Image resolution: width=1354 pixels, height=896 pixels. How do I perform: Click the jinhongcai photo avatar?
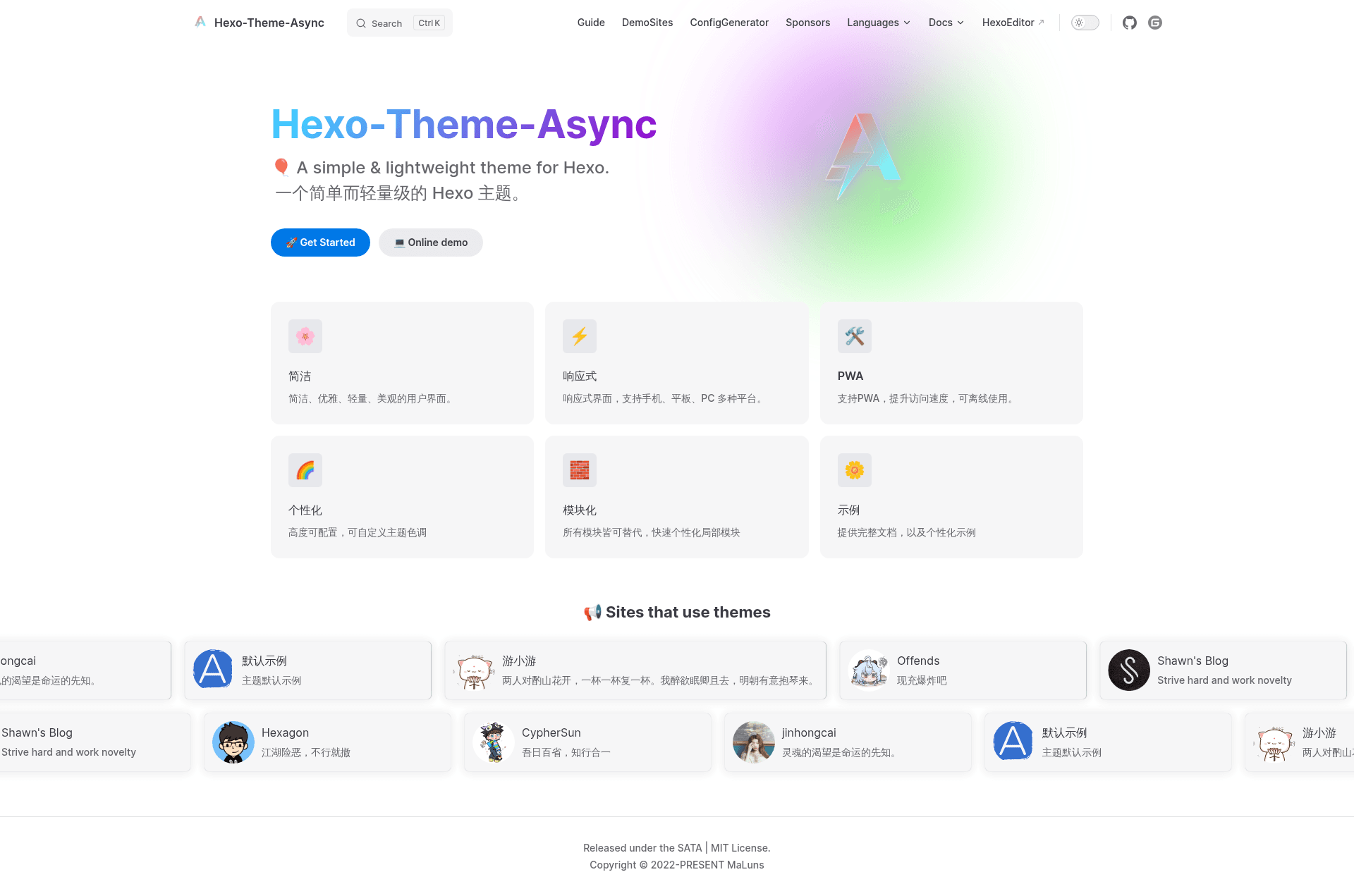pyautogui.click(x=753, y=742)
